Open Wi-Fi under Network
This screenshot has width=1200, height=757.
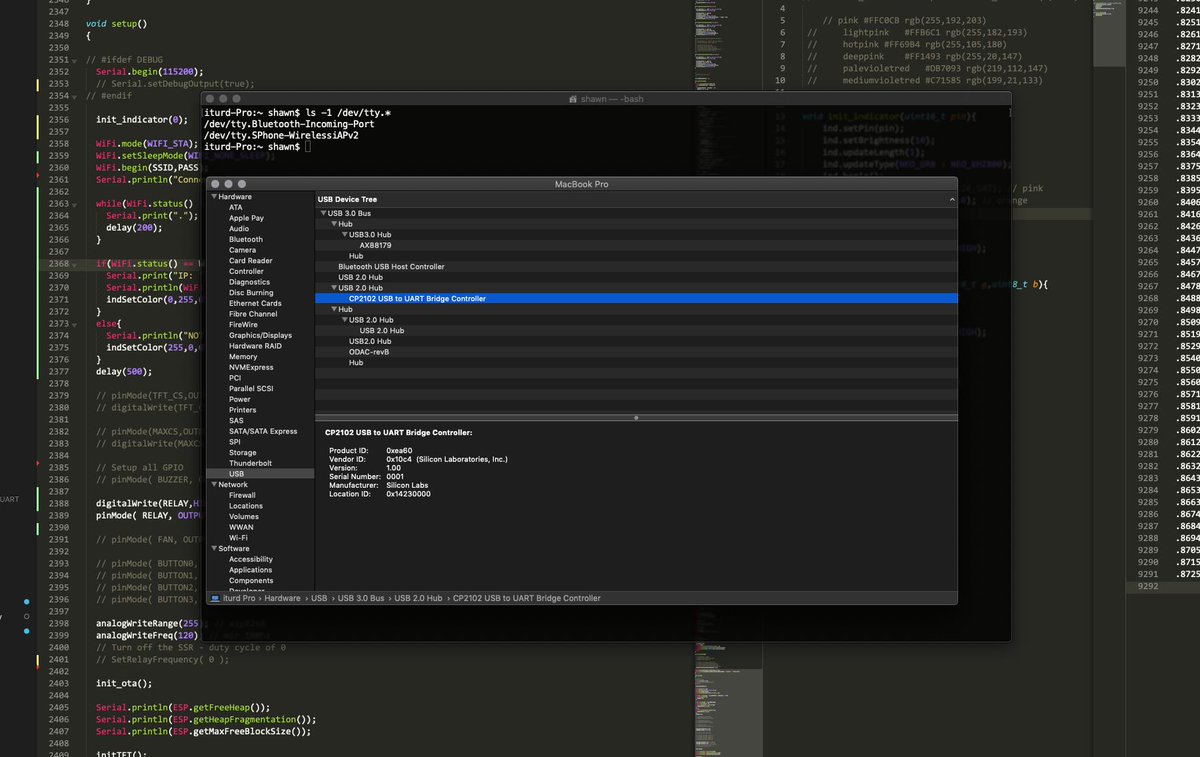click(238, 538)
